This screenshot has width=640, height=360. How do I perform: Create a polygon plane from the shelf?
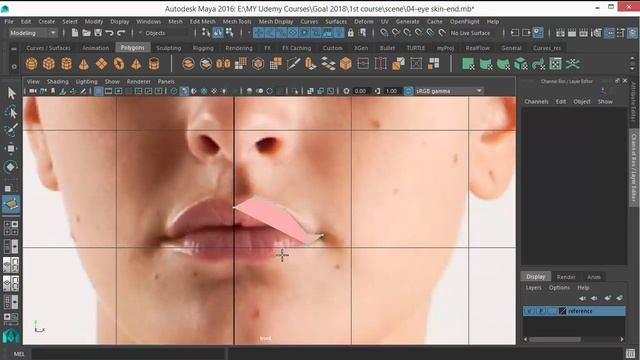pos(101,64)
